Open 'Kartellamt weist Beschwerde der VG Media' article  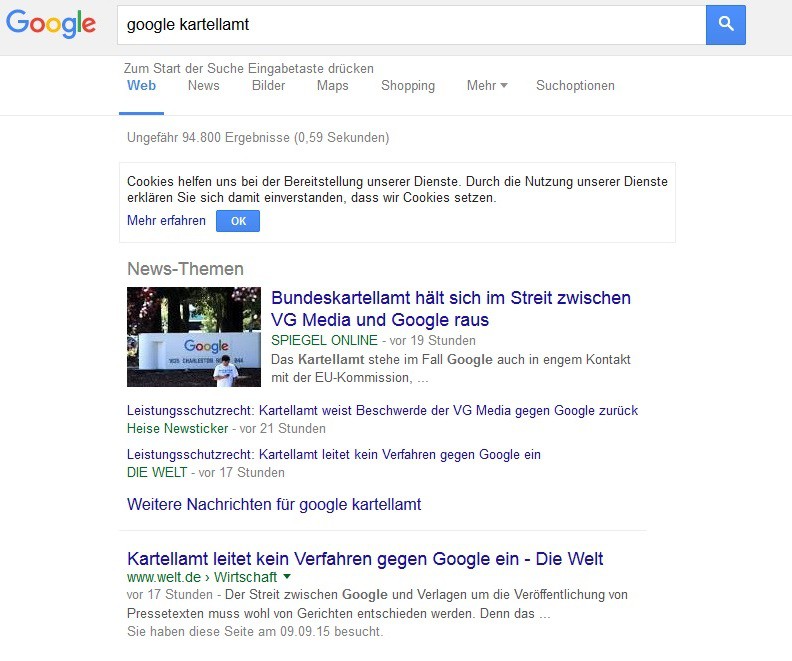(x=382, y=411)
